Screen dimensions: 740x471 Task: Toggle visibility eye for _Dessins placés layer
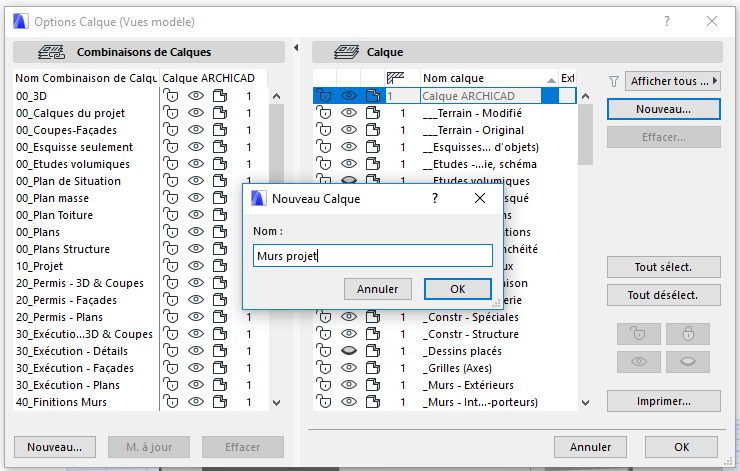click(x=349, y=351)
